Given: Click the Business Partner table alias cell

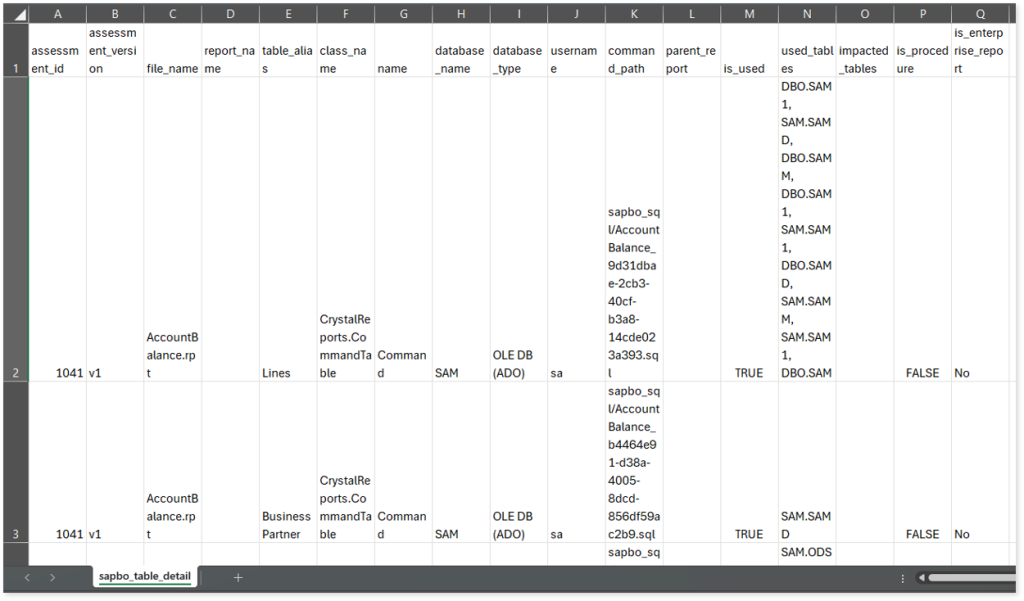Looking at the screenshot, I should coord(287,525).
